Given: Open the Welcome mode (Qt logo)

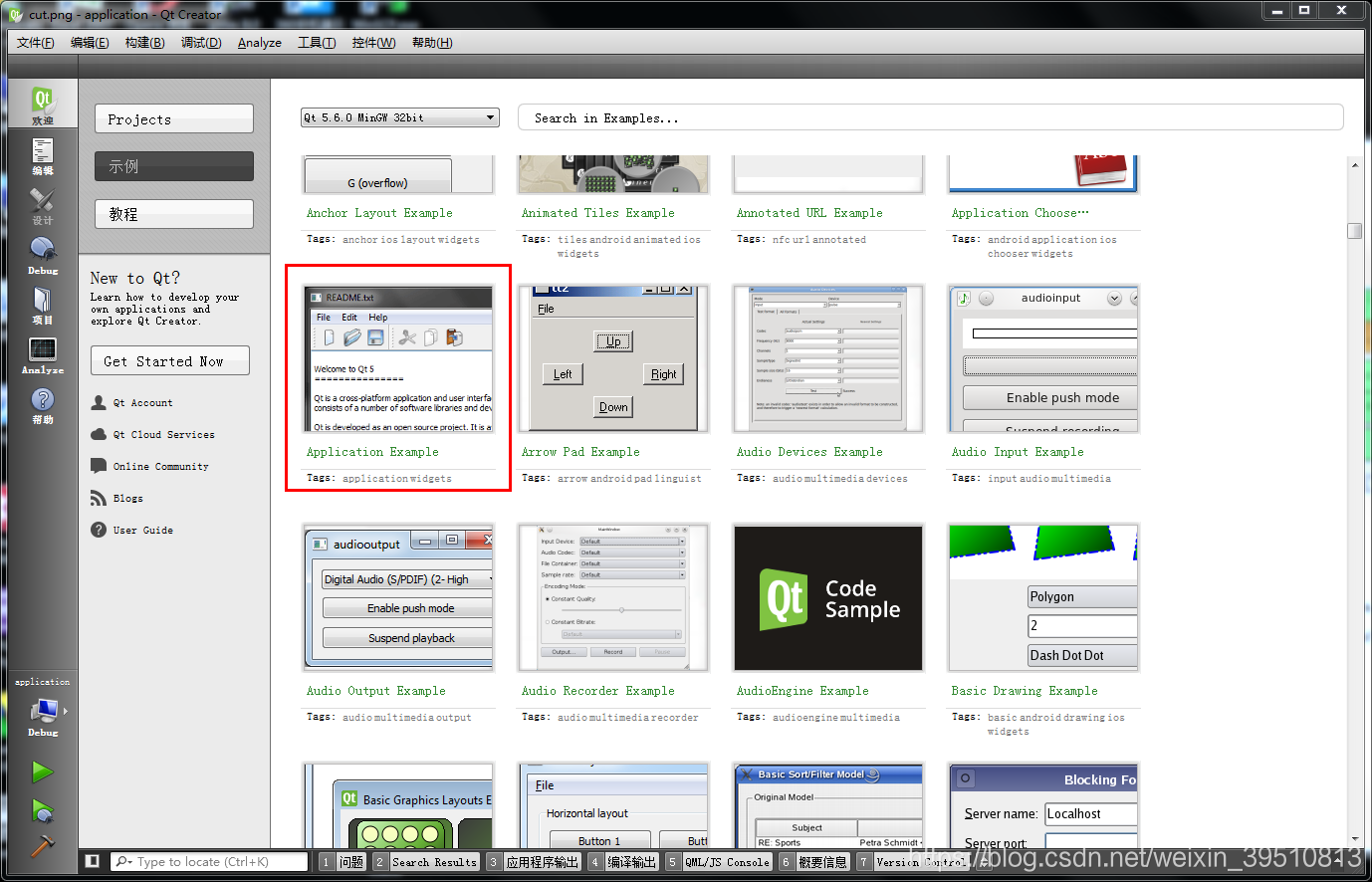Looking at the screenshot, I should point(42,105).
